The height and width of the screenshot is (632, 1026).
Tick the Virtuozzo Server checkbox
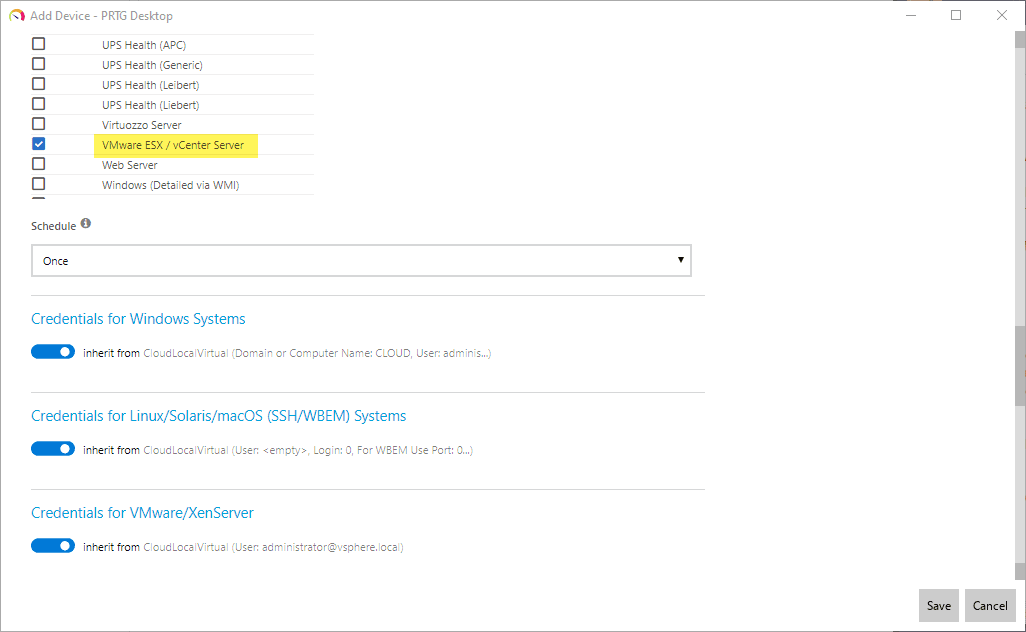click(39, 124)
